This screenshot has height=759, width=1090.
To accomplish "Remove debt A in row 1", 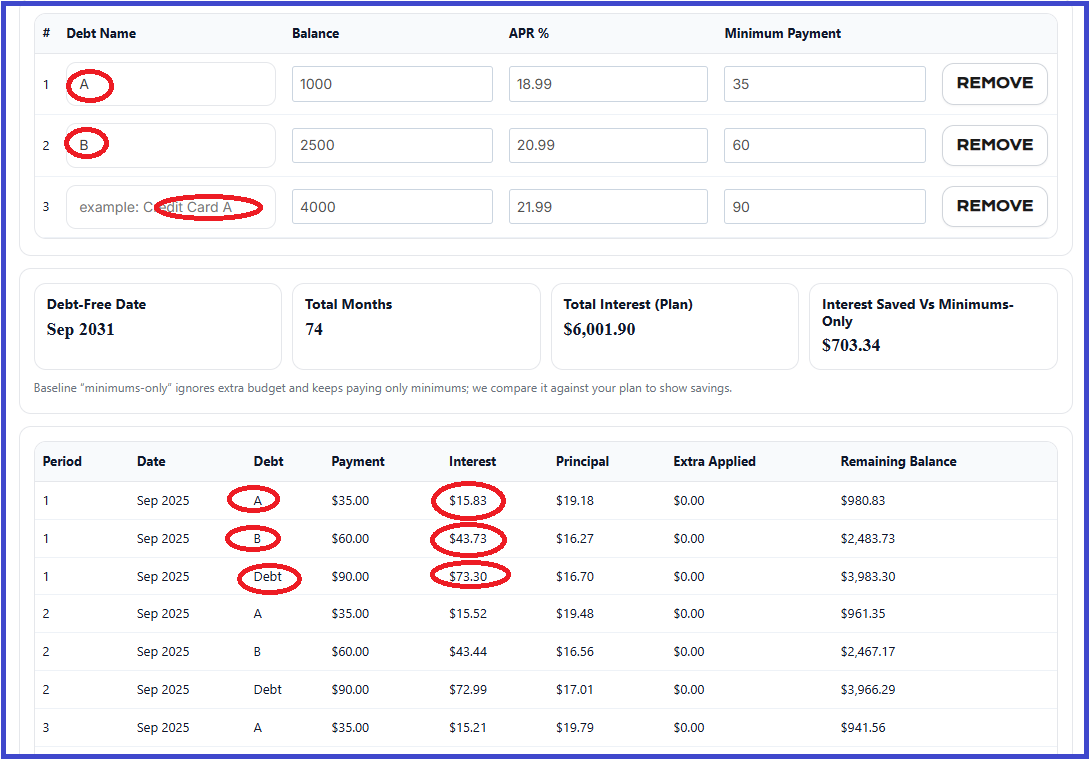I will 994,84.
